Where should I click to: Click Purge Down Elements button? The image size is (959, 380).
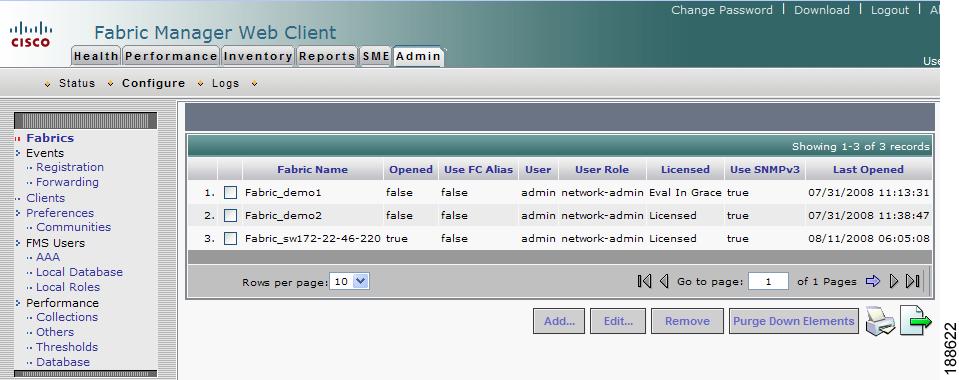click(x=794, y=321)
